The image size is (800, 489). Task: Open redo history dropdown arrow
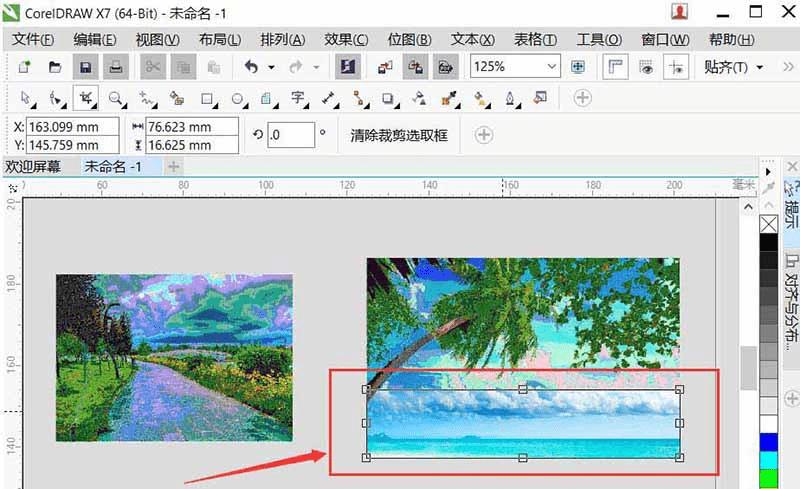click(x=316, y=67)
